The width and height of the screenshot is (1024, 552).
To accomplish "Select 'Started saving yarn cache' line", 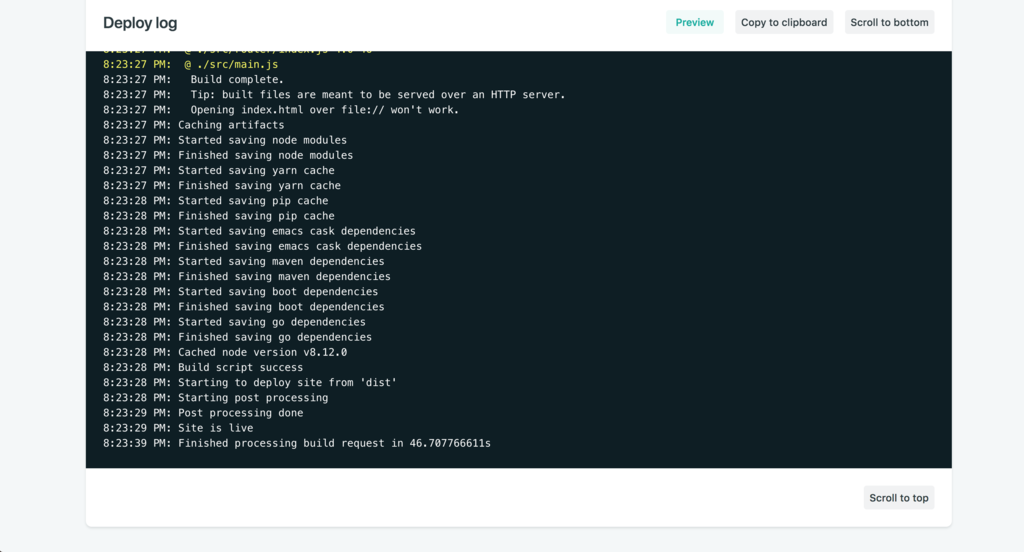I will point(219,170).
